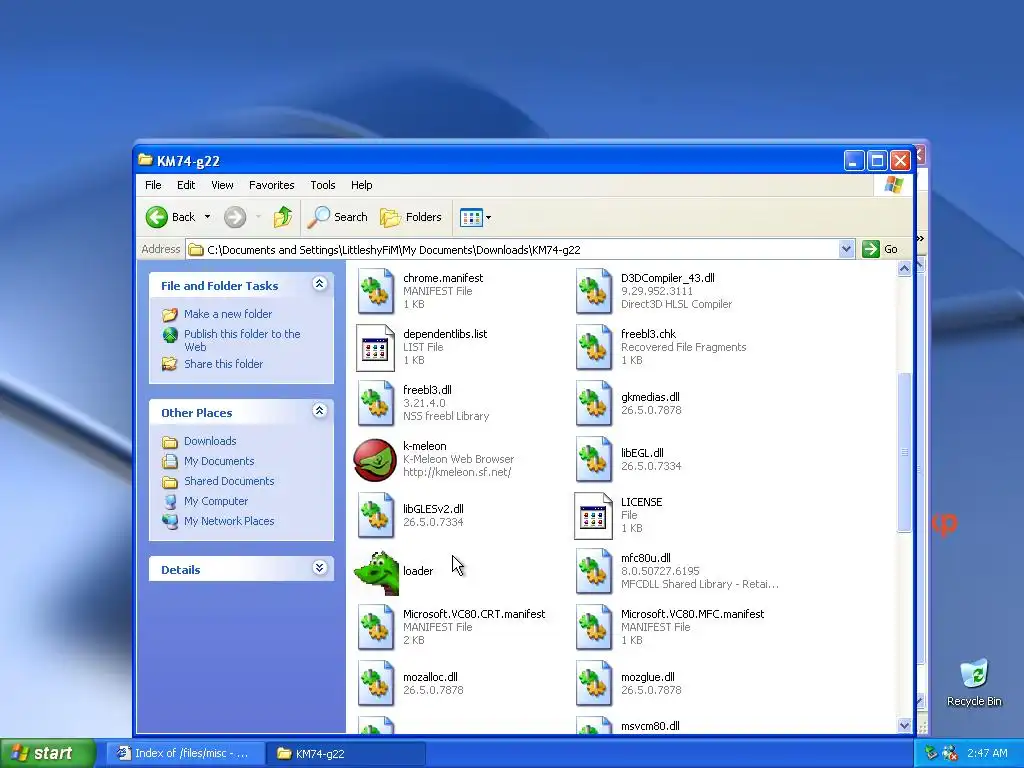
Task: Select the Microsoft.VC80.MFC.manifest icon
Action: [x=594, y=628]
